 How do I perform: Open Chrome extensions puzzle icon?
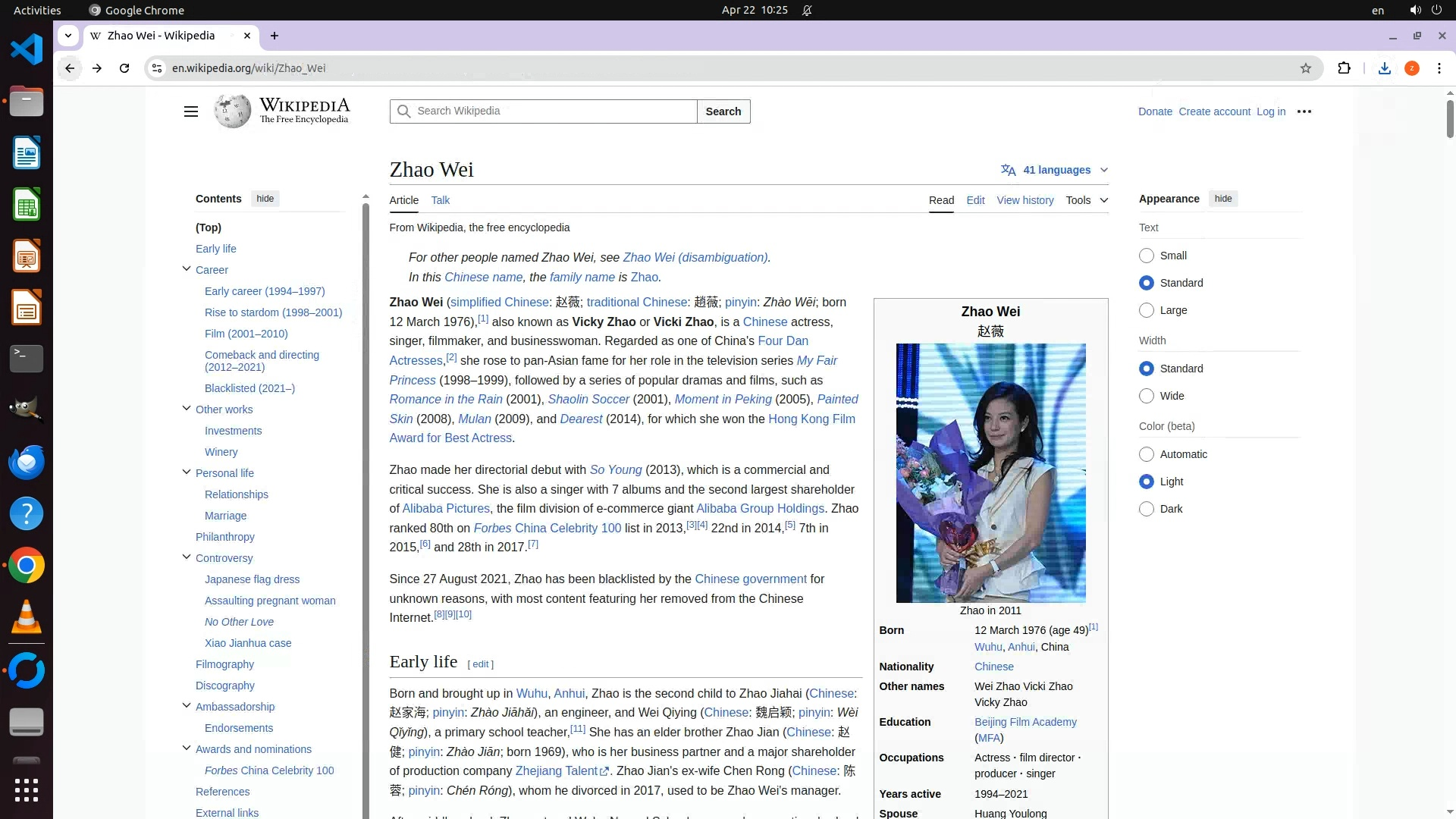(1344, 68)
